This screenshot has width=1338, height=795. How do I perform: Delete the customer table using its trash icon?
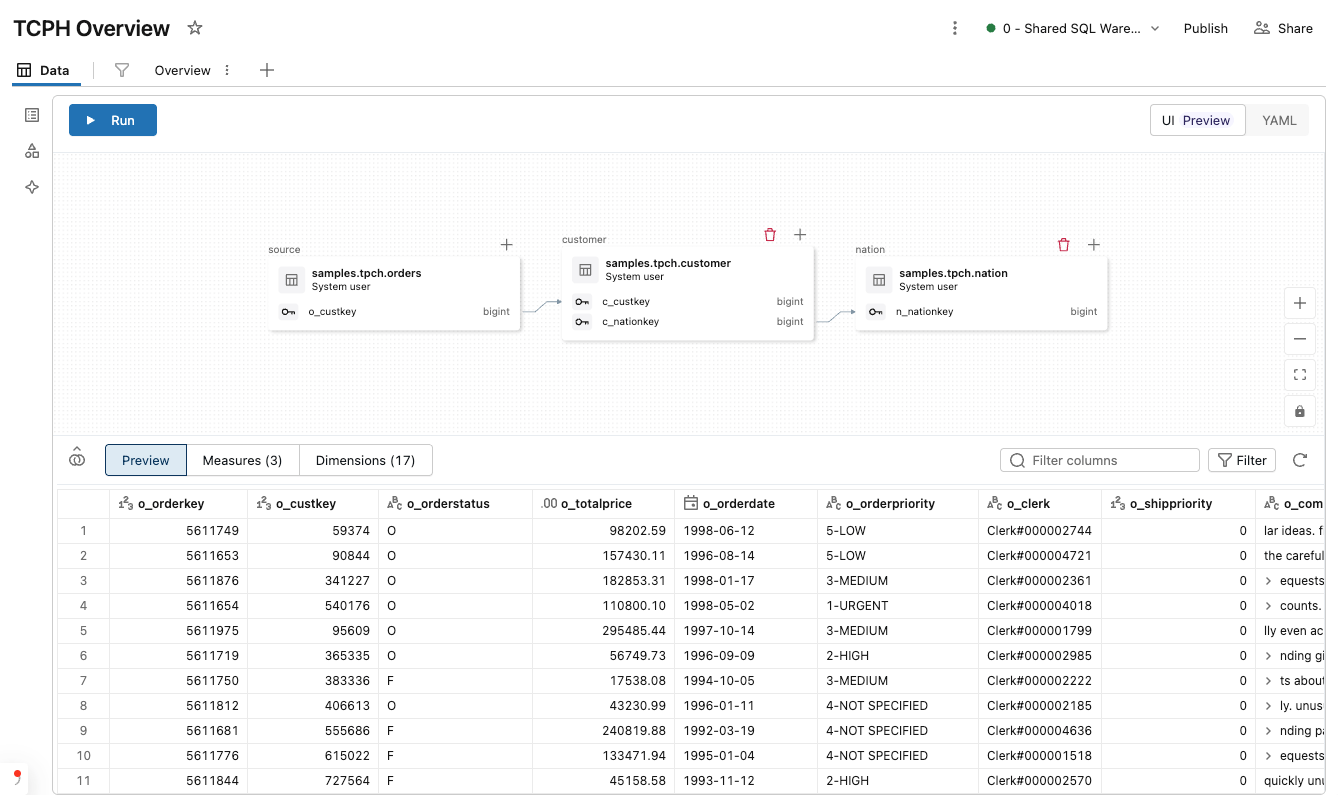[770, 234]
